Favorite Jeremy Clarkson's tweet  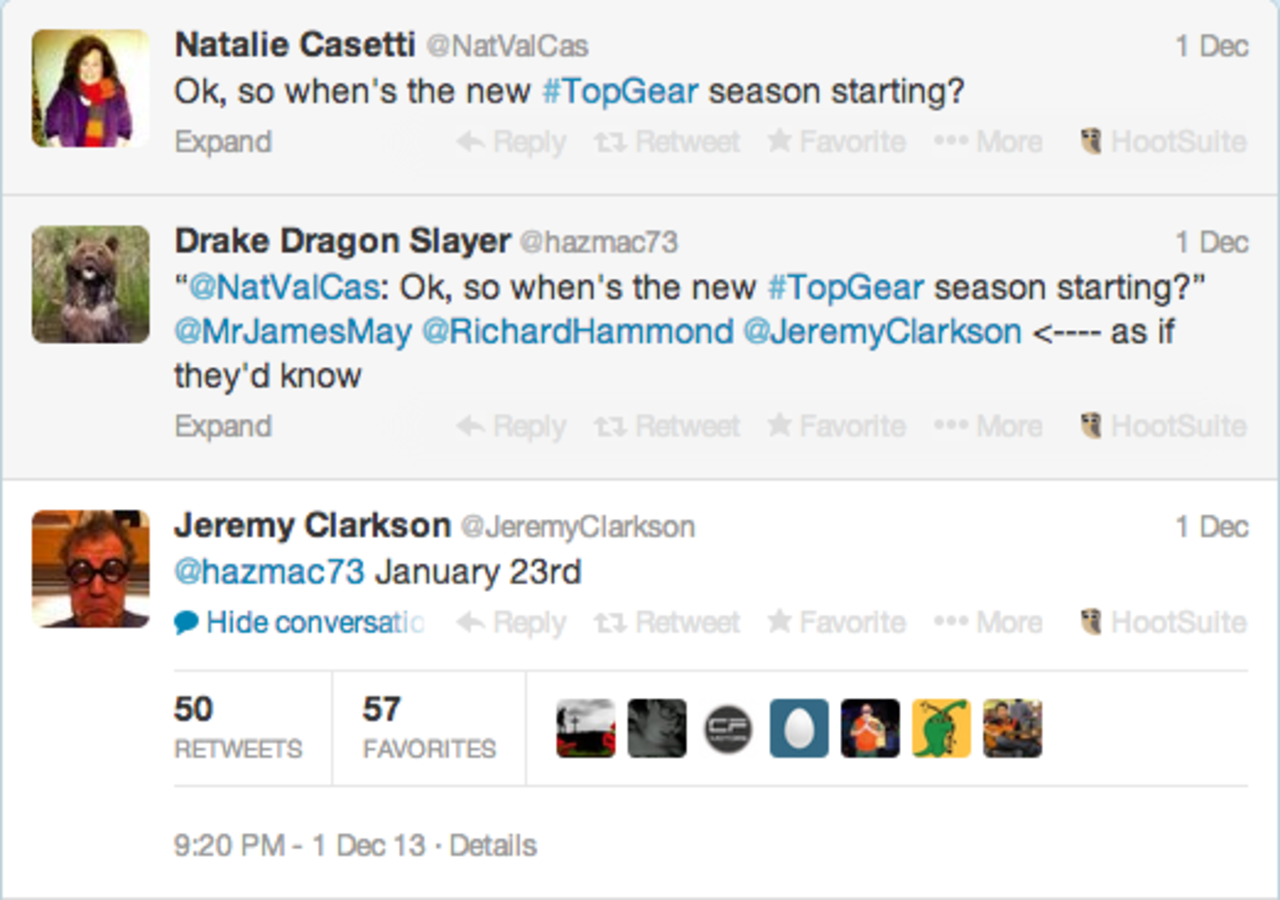pyautogui.click(x=836, y=623)
